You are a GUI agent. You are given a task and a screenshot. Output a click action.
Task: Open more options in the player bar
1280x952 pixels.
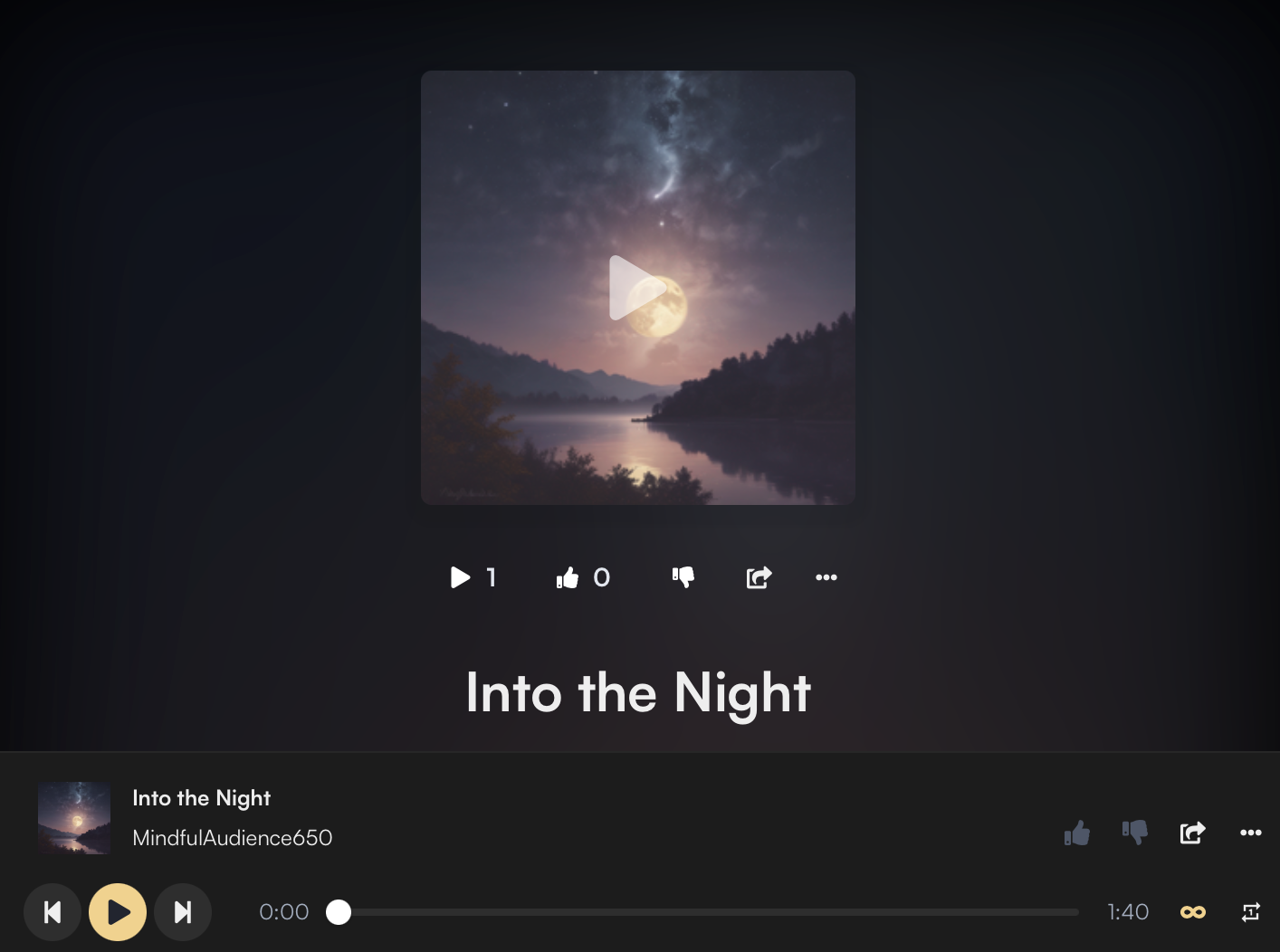click(x=1251, y=833)
